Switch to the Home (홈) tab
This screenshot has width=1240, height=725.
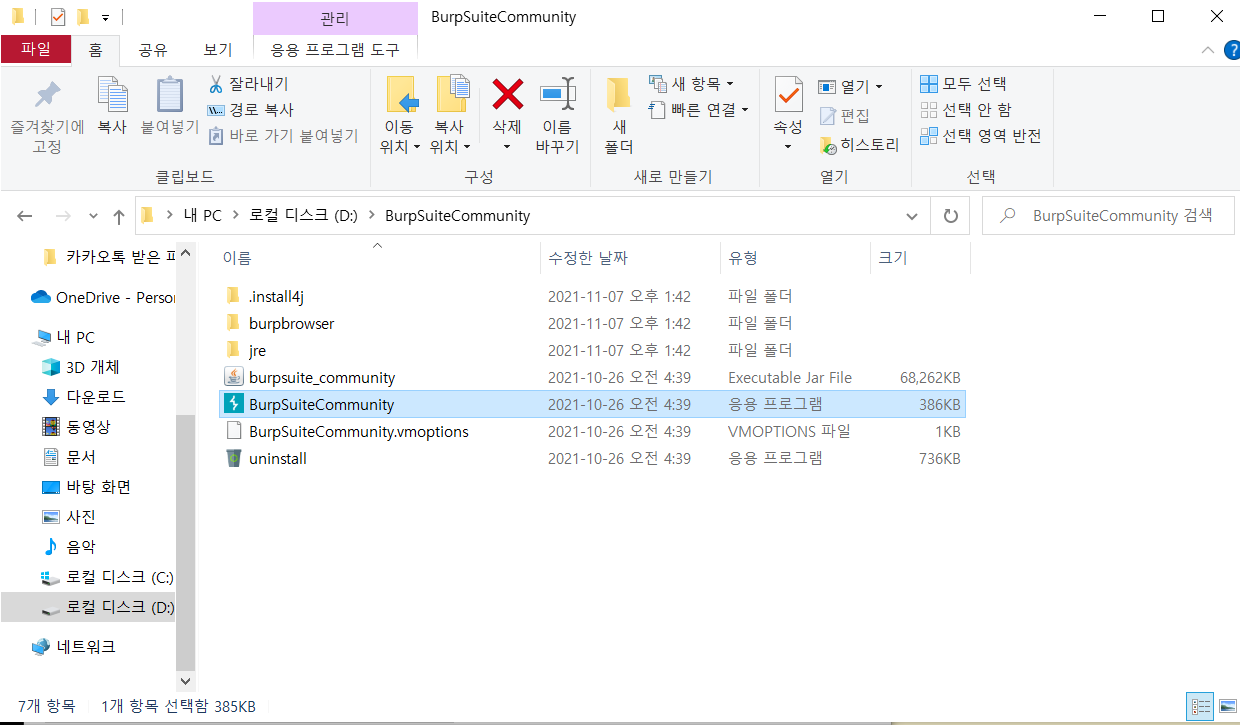[96, 50]
